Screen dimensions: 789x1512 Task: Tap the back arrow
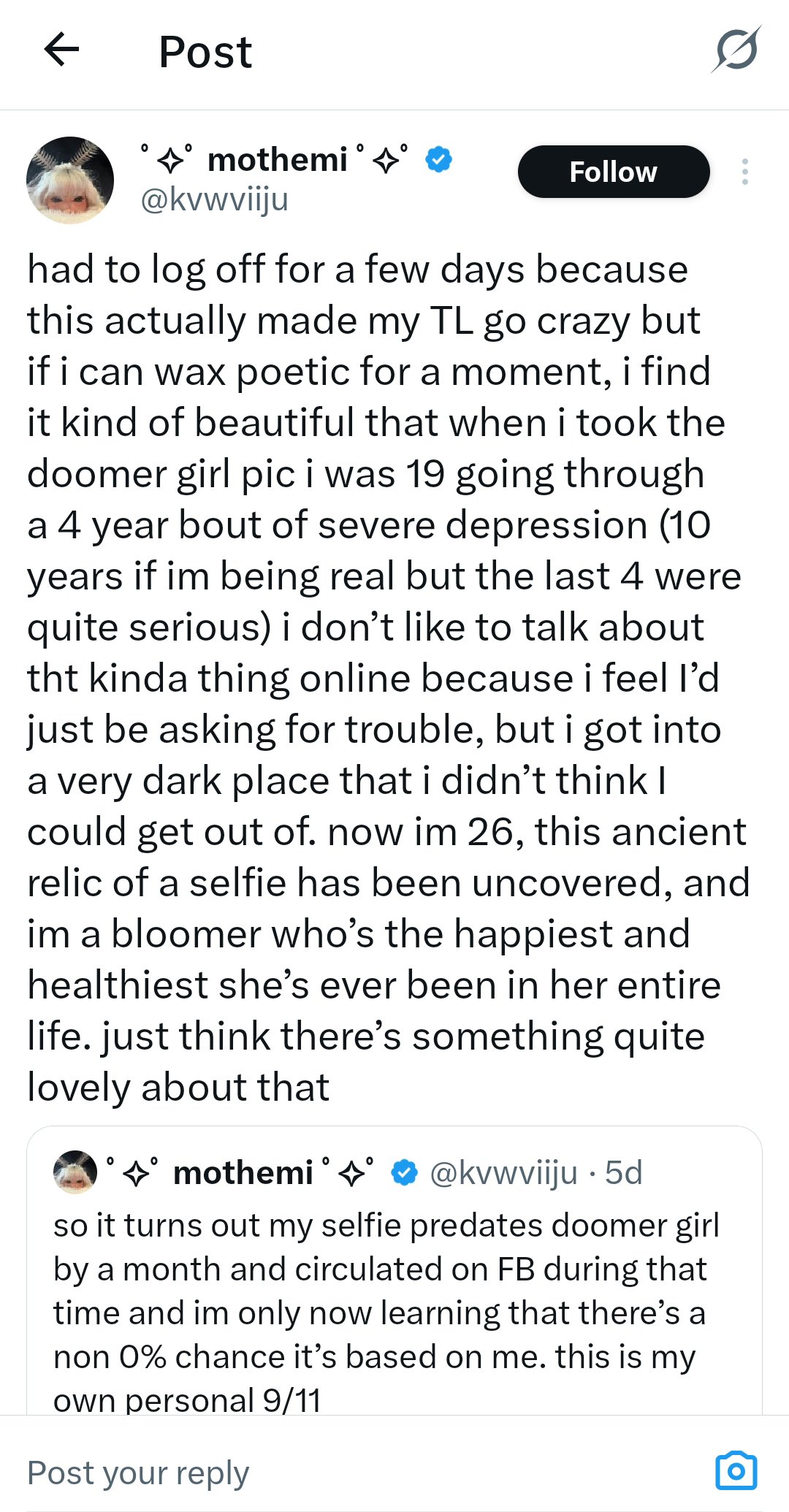pos(61,50)
